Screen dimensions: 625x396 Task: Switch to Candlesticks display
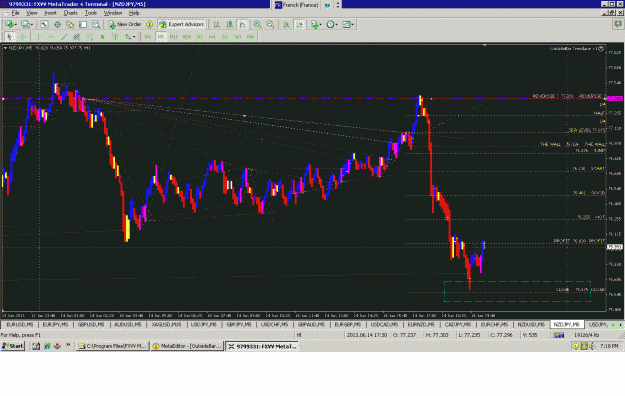point(230,24)
